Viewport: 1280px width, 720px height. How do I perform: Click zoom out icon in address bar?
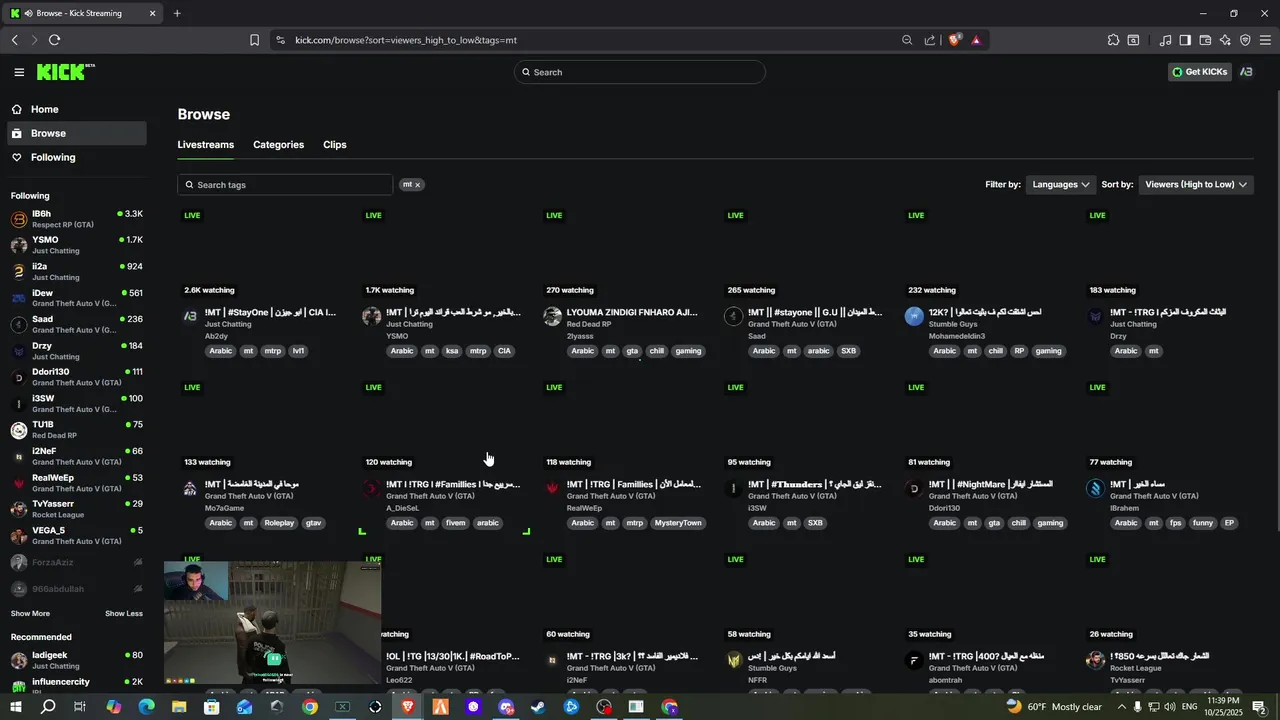pos(907,40)
